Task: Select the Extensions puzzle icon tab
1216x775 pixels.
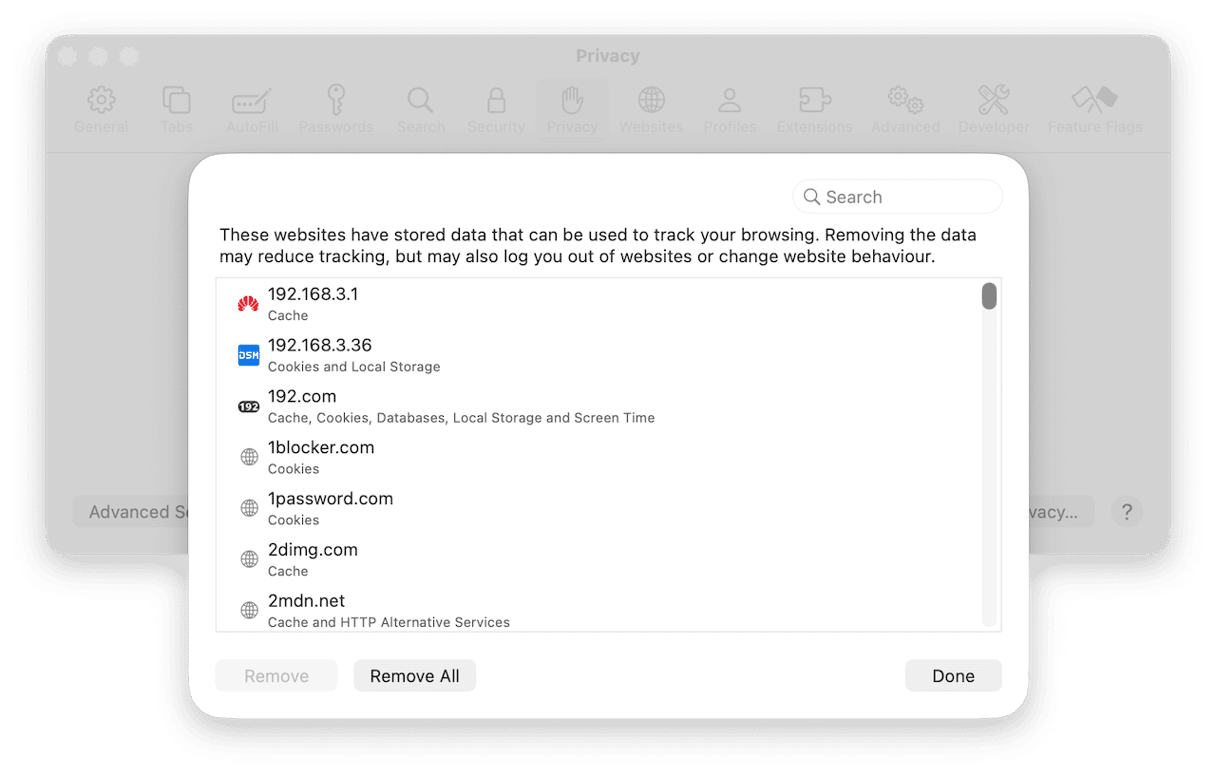Action: [814, 109]
